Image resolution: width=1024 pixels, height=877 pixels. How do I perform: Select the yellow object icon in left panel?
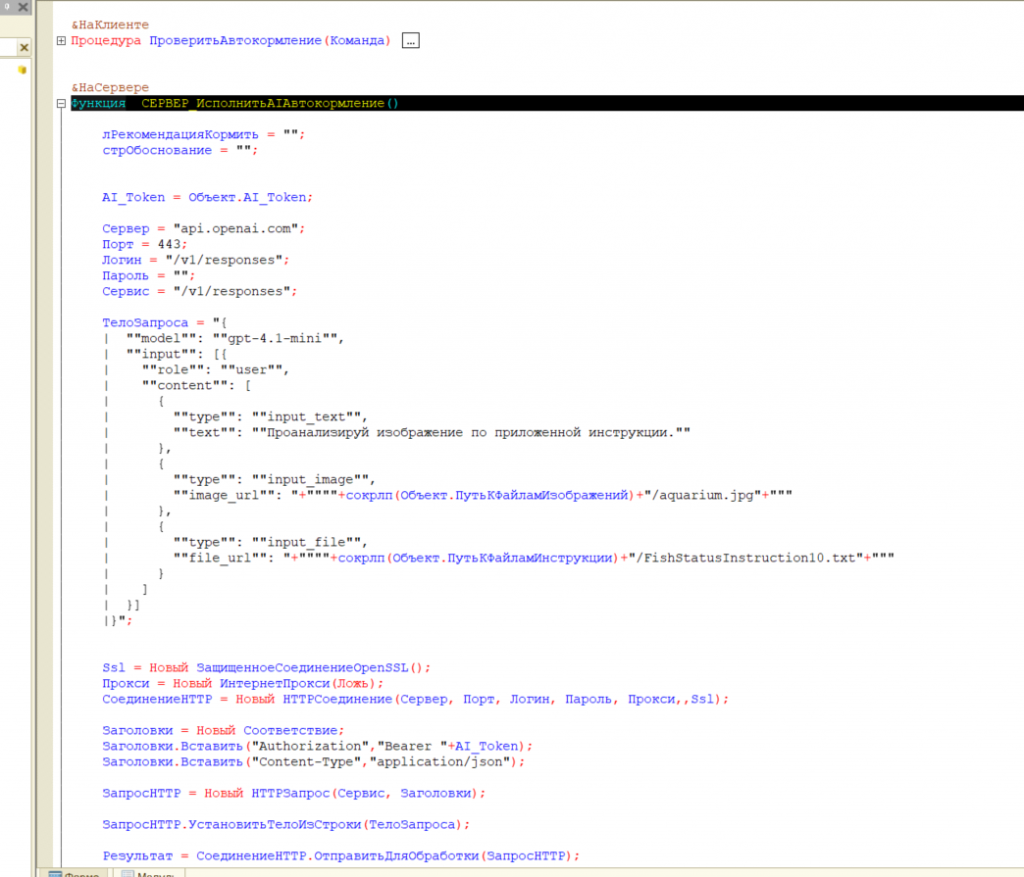22,70
